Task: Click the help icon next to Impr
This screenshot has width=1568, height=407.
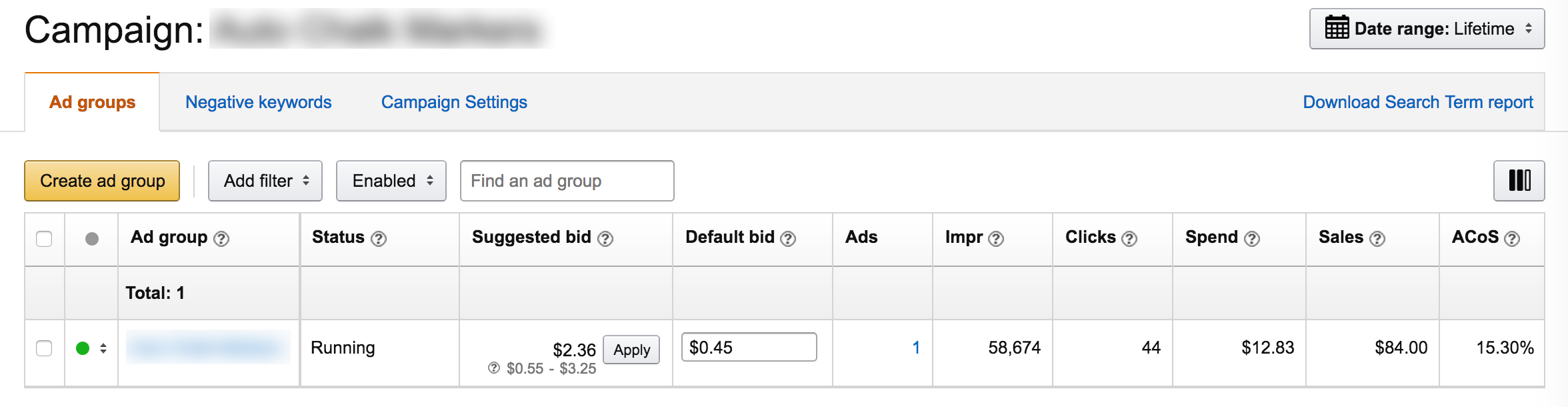Action: point(996,238)
